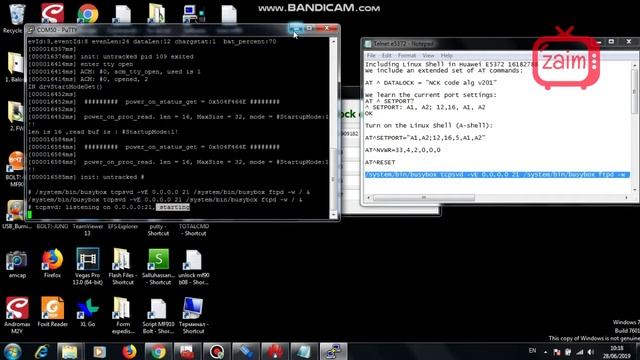Switch to Firefox in the taskbar

click(x=129, y=351)
